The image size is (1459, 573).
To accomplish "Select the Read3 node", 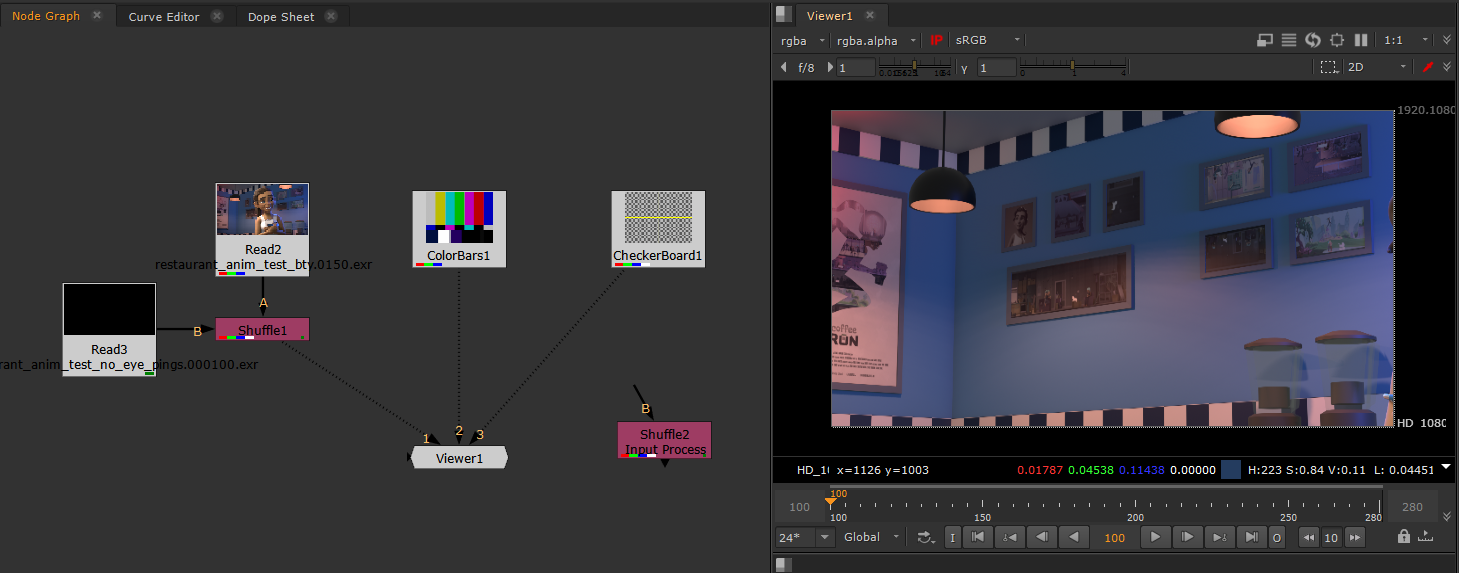I will (109, 329).
